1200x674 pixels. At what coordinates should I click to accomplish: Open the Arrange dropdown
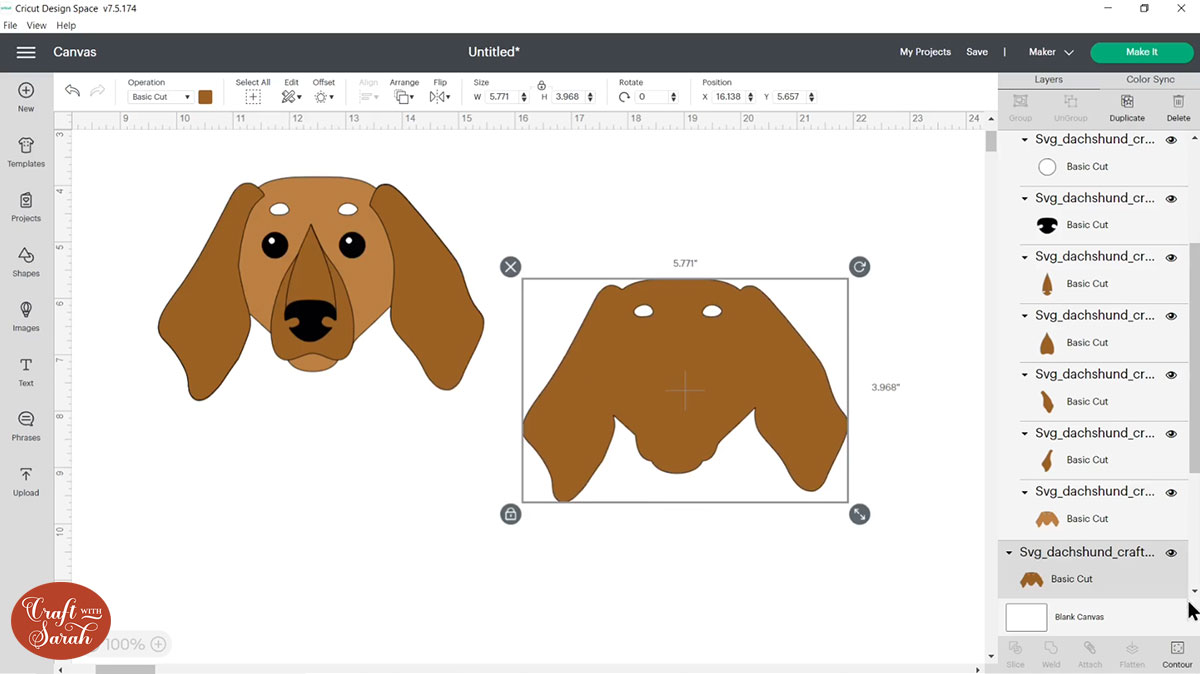(404, 97)
